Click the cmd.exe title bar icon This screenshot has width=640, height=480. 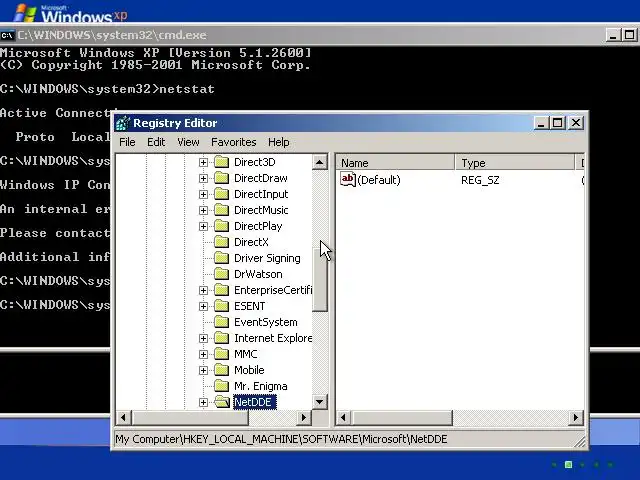coord(7,36)
